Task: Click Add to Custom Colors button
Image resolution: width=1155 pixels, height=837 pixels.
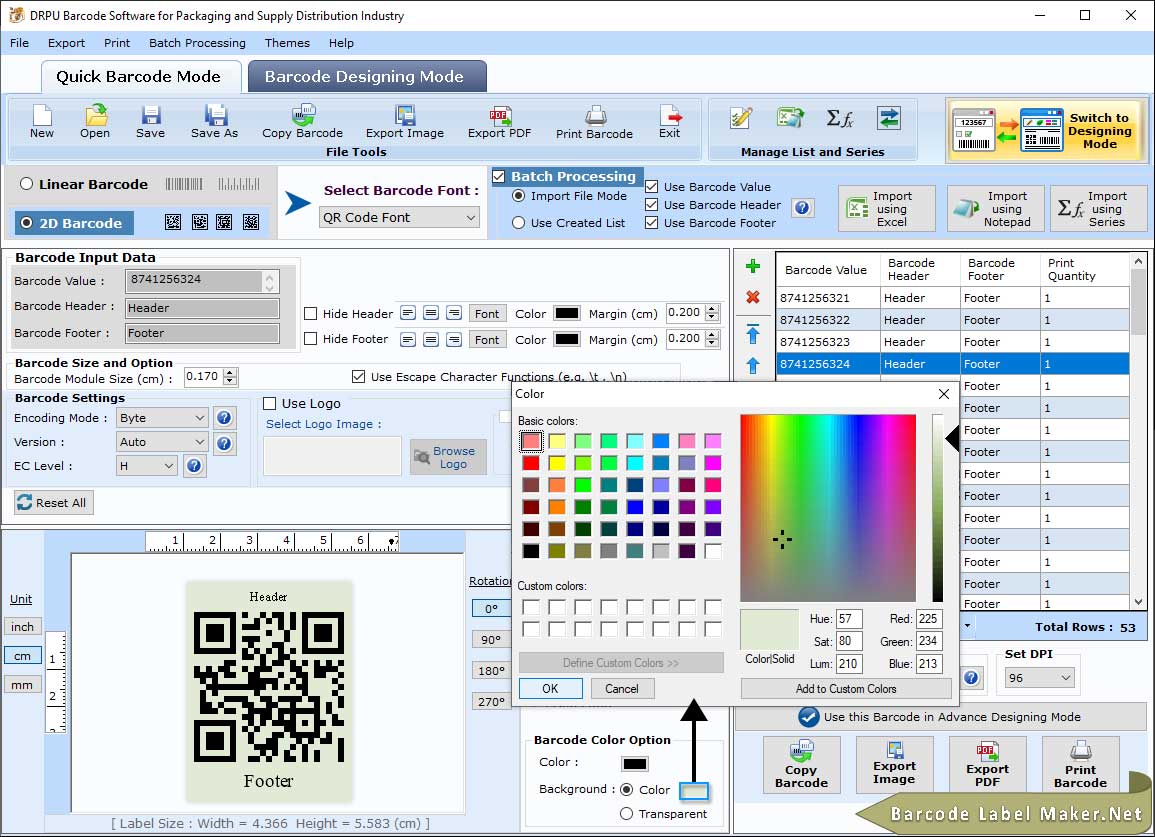Action: (x=846, y=689)
